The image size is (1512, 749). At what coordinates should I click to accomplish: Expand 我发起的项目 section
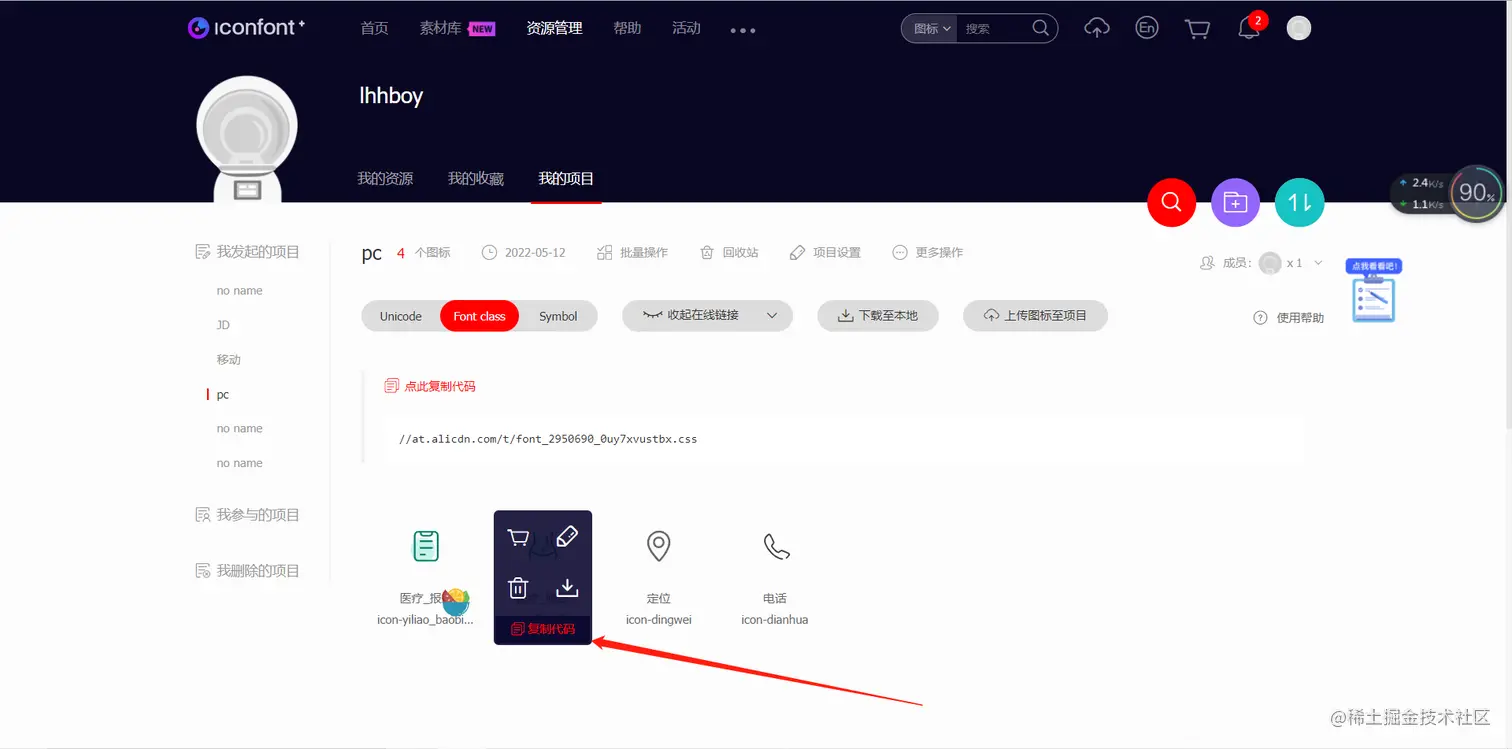click(247, 252)
